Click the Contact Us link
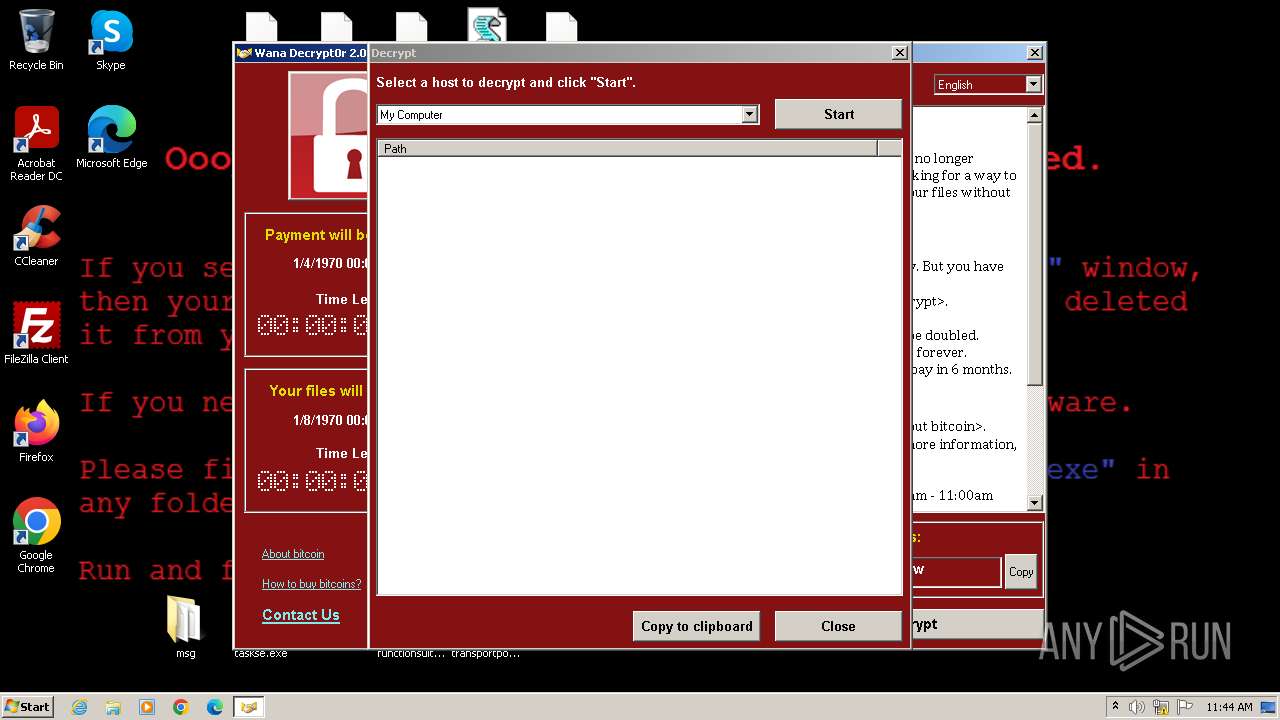 (301, 615)
